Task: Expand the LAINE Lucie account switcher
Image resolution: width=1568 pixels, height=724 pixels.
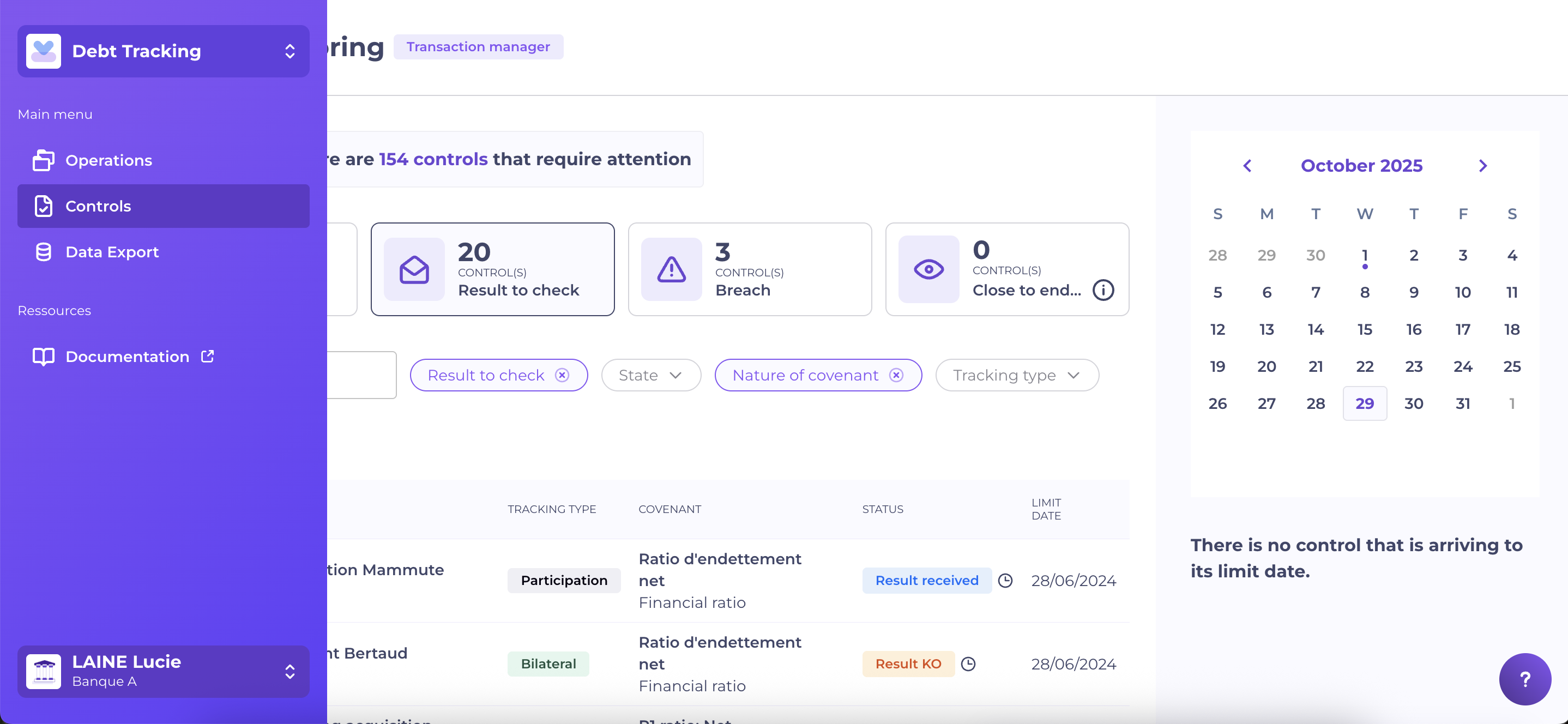Action: tap(290, 671)
